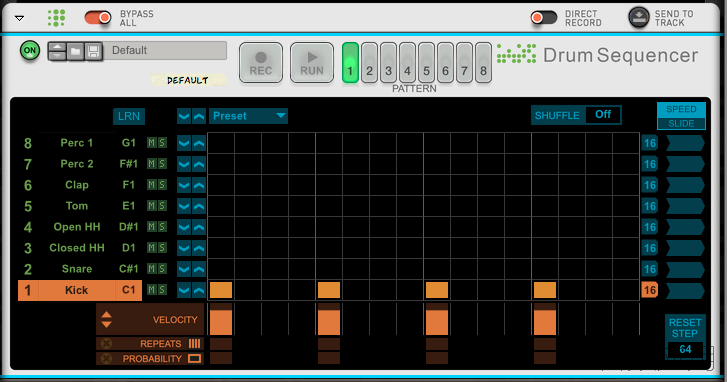The width and height of the screenshot is (727, 382).
Task: Solo the Snare lane
Action: [162, 268]
